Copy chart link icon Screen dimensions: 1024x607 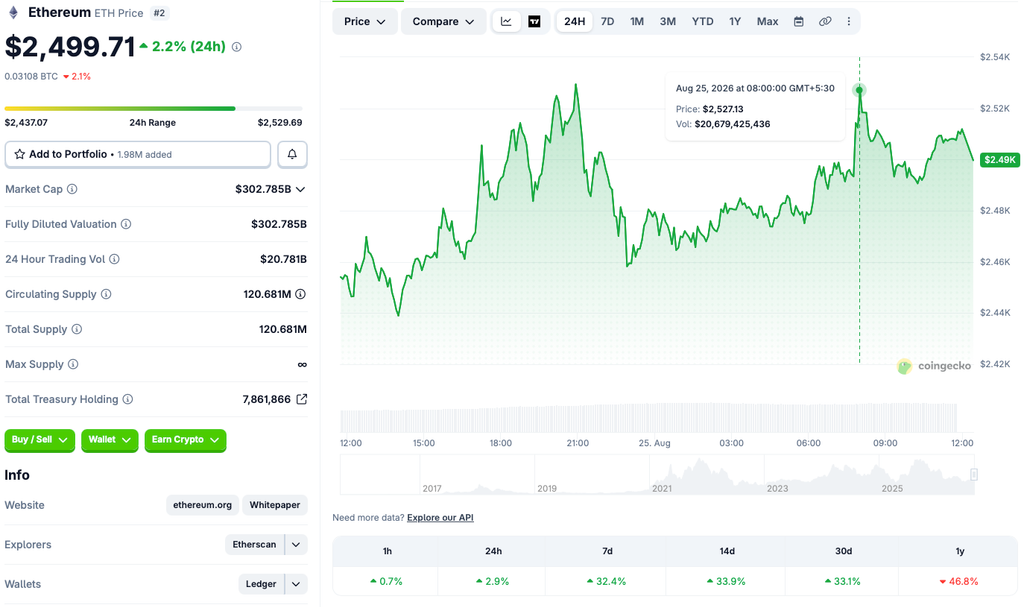click(825, 22)
